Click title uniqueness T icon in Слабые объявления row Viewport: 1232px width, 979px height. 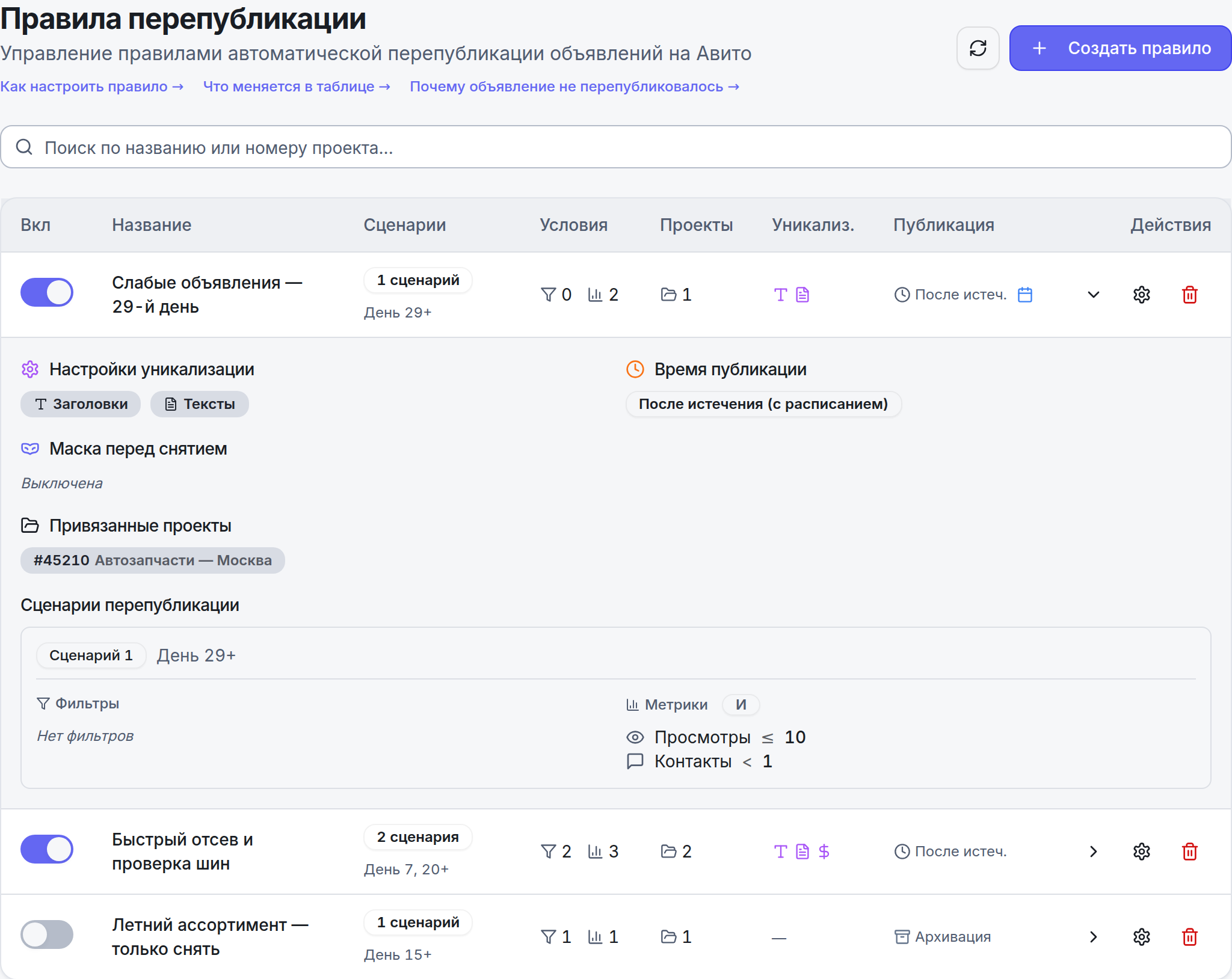780,295
